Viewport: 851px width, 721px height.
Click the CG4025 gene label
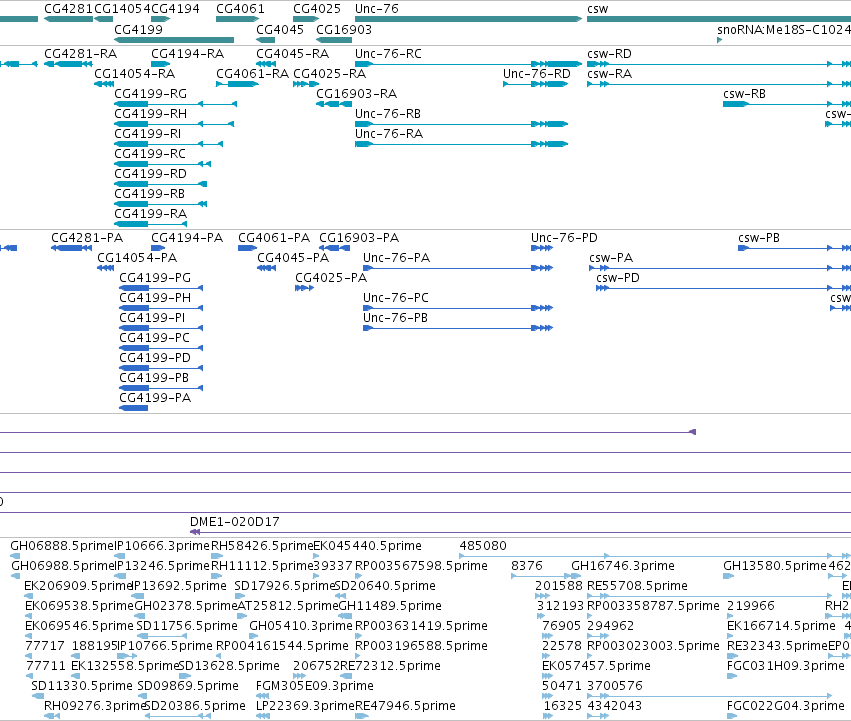tap(317, 9)
